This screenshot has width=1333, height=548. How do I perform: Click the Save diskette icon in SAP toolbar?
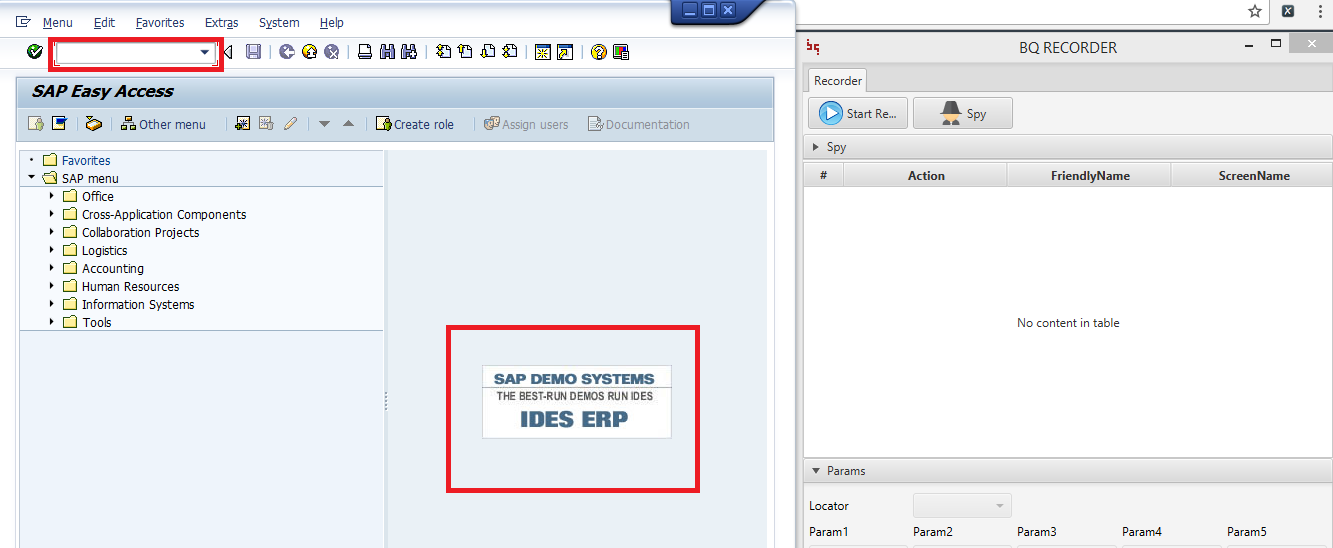253,52
